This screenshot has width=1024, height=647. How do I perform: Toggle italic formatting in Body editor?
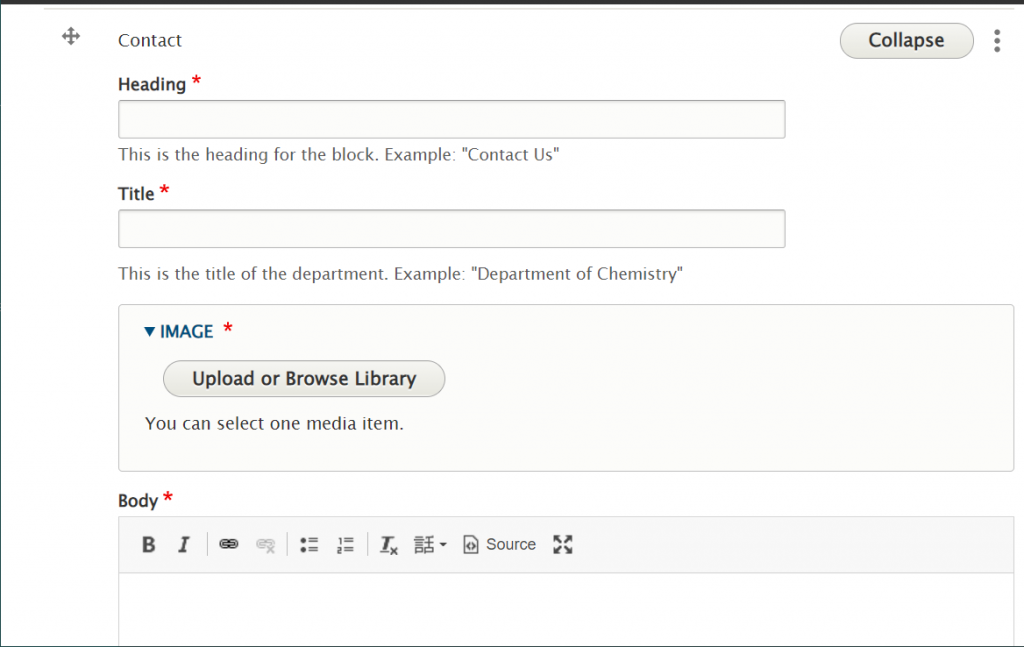[183, 545]
